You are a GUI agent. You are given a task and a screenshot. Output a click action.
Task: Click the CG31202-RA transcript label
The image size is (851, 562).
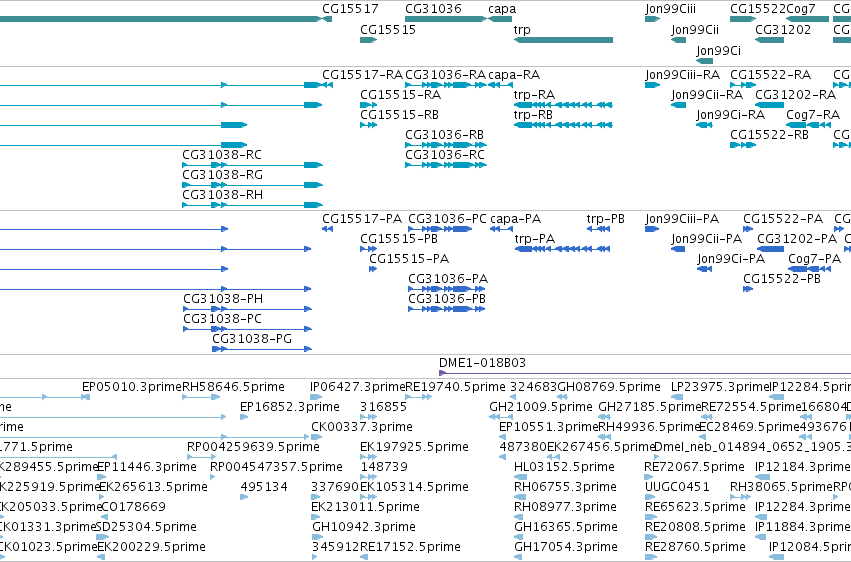[796, 95]
